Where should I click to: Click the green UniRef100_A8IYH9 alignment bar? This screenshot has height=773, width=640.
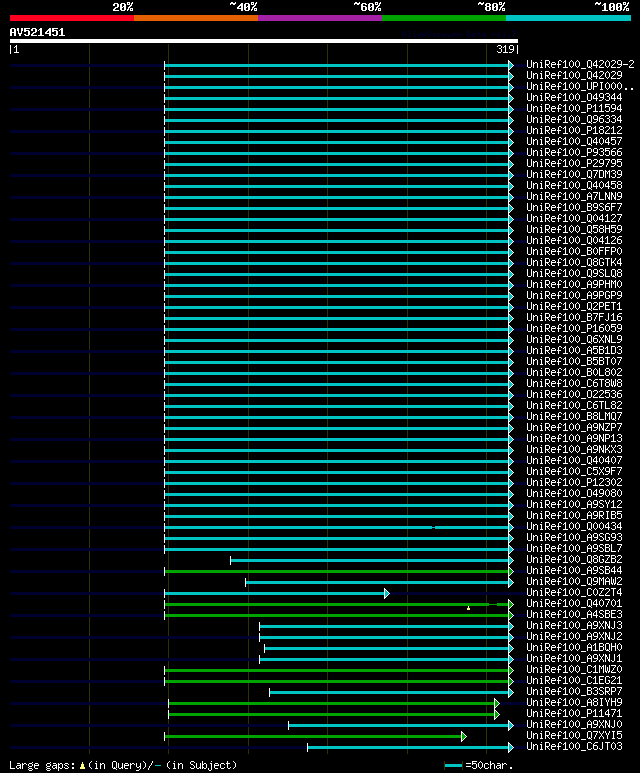(334, 703)
